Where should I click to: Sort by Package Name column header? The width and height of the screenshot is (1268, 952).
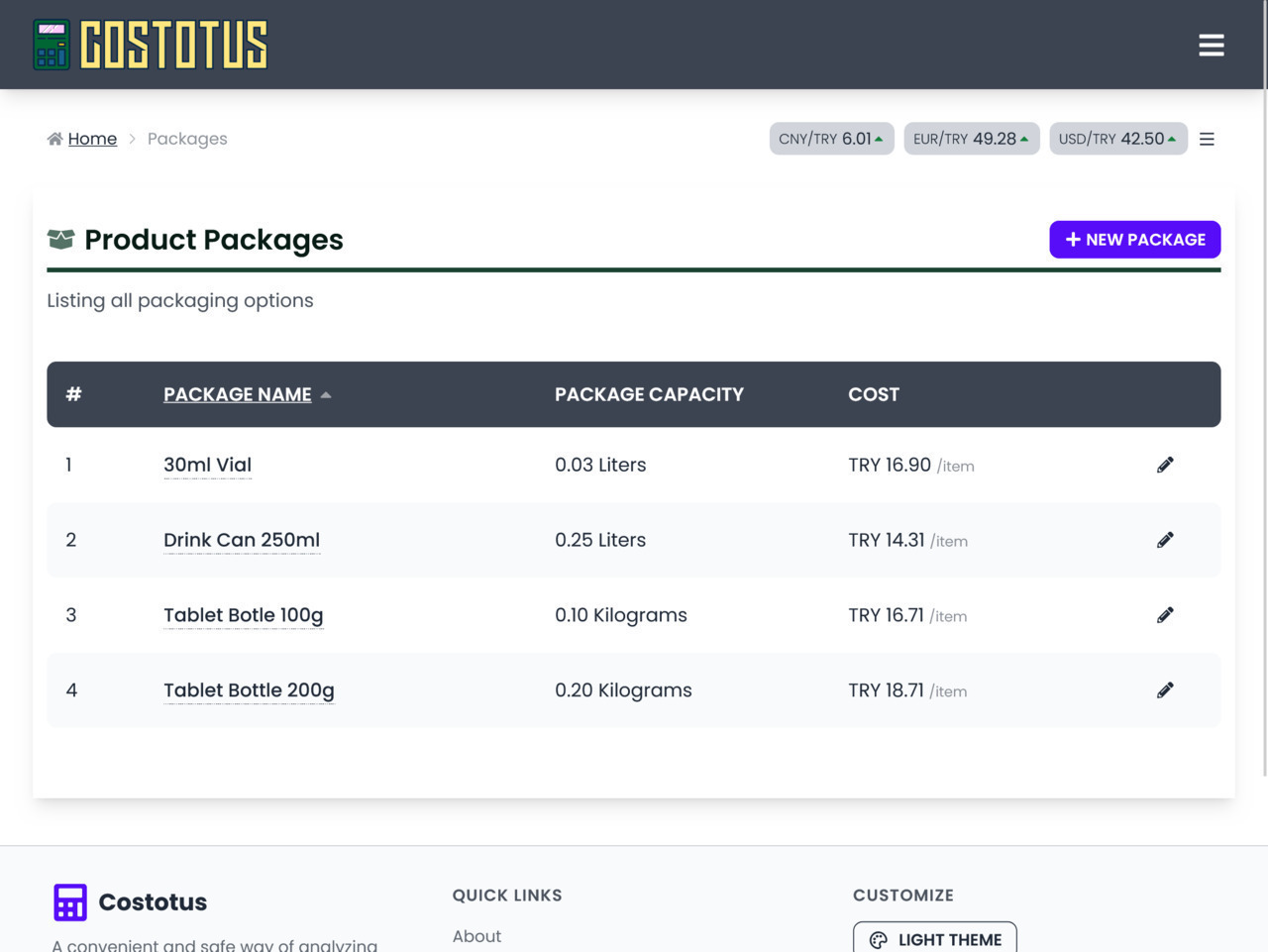(x=237, y=394)
